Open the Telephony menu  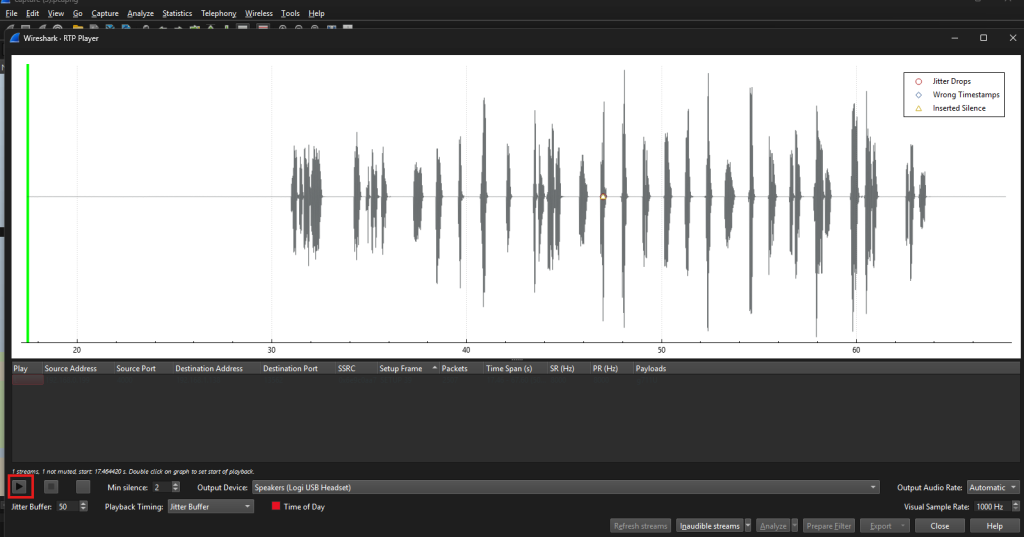219,13
